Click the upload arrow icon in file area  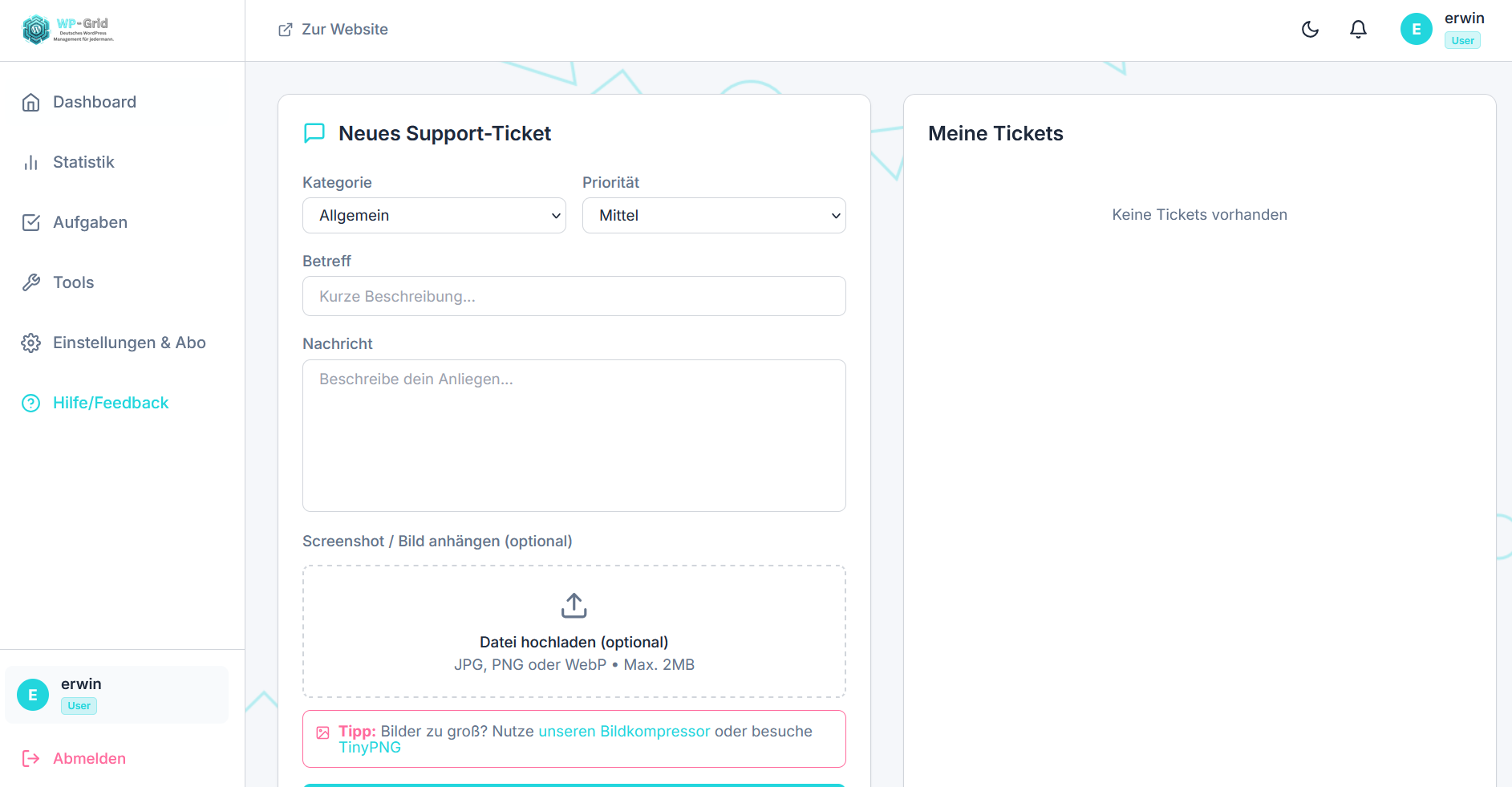point(574,606)
